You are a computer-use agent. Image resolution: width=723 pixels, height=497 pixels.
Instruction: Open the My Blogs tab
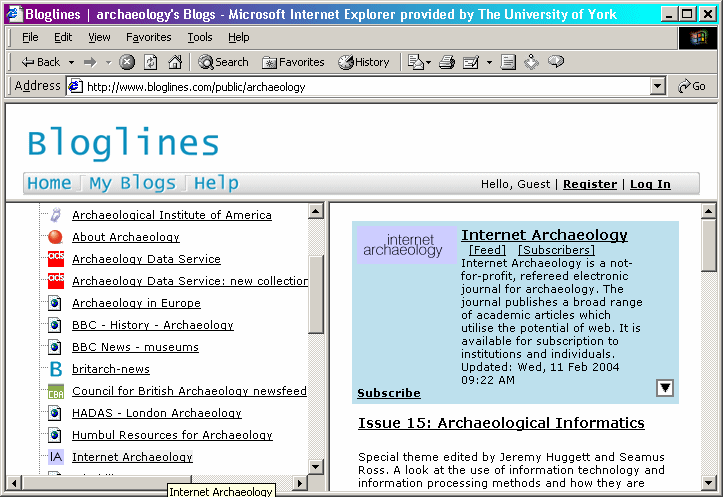tap(133, 183)
